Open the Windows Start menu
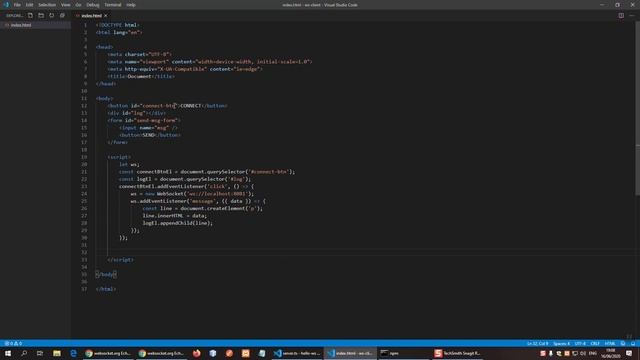Screen dimensions: 640x360 (8, 353)
